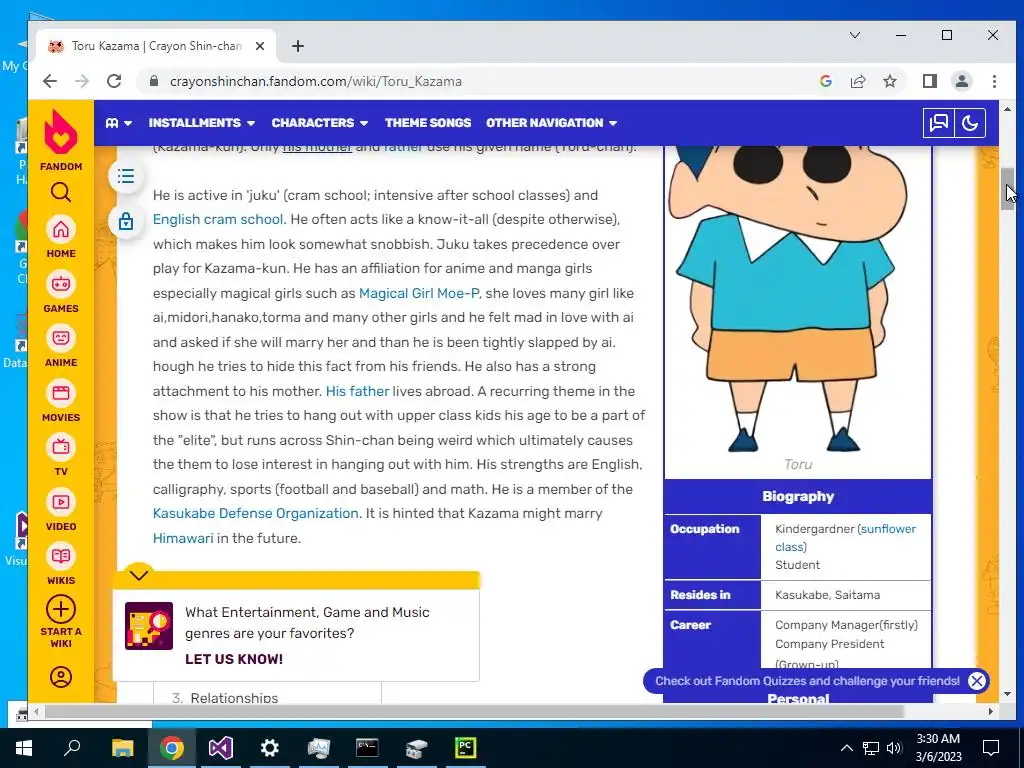1024x768 pixels.
Task: Open the user profile icon in sidebar
Action: coord(61,677)
